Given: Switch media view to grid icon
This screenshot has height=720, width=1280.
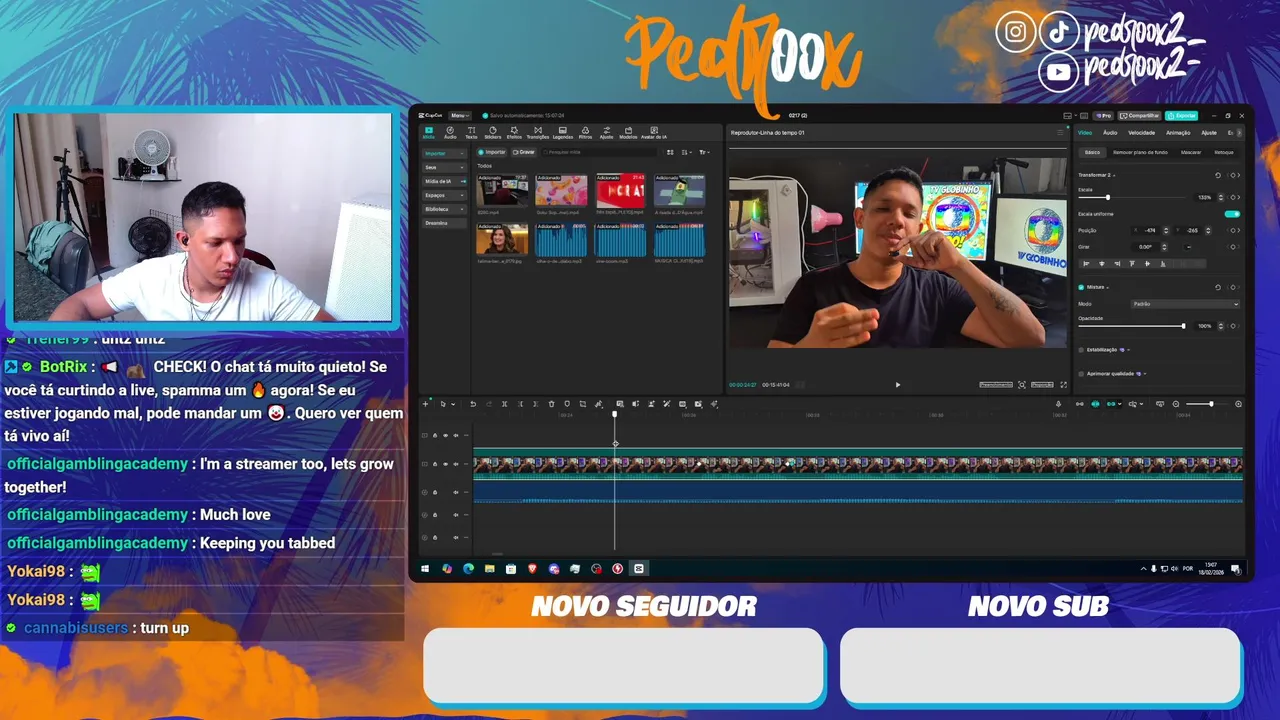Looking at the screenshot, I should (670, 152).
